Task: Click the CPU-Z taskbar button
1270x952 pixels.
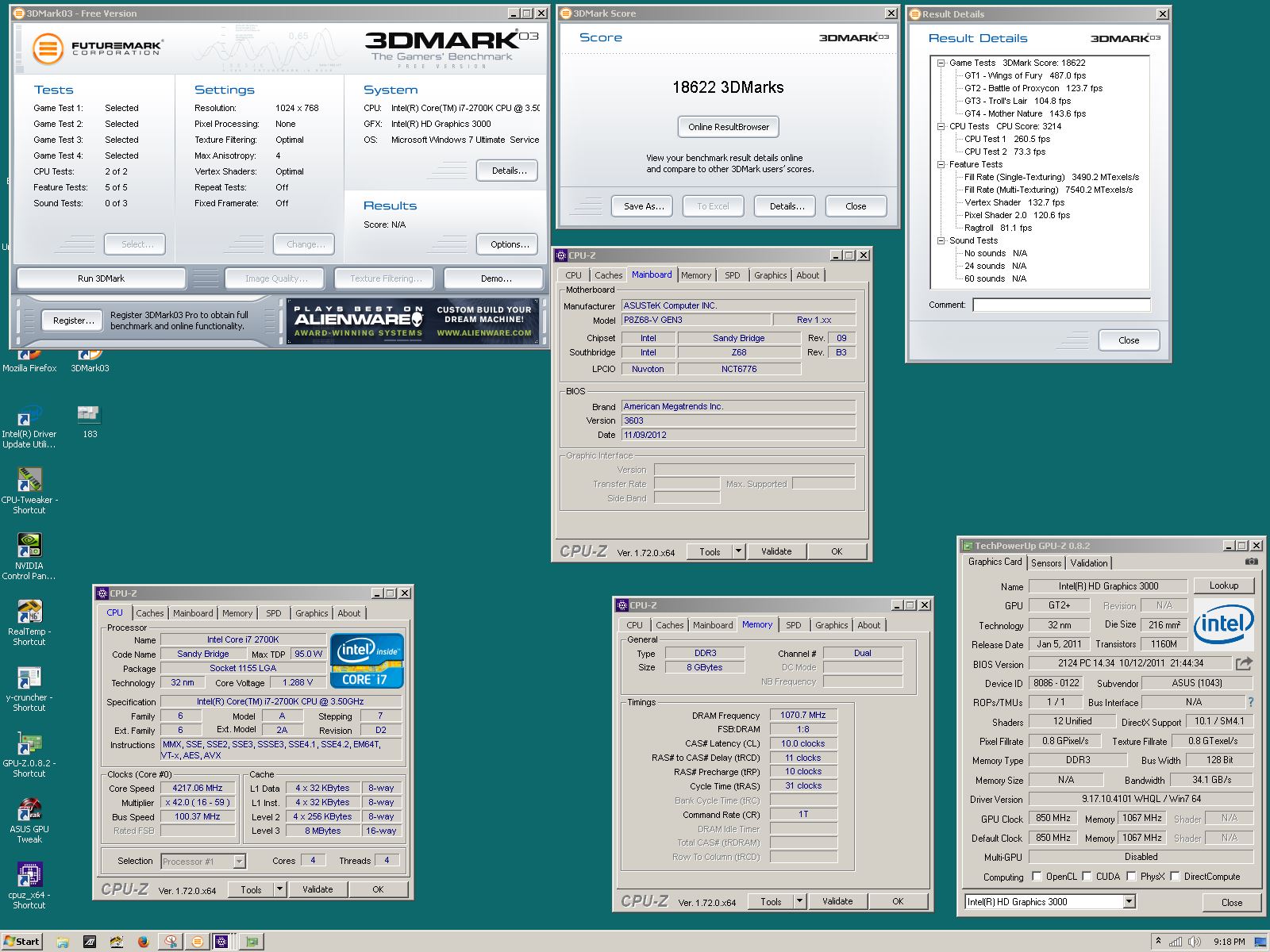Action: coord(222,942)
